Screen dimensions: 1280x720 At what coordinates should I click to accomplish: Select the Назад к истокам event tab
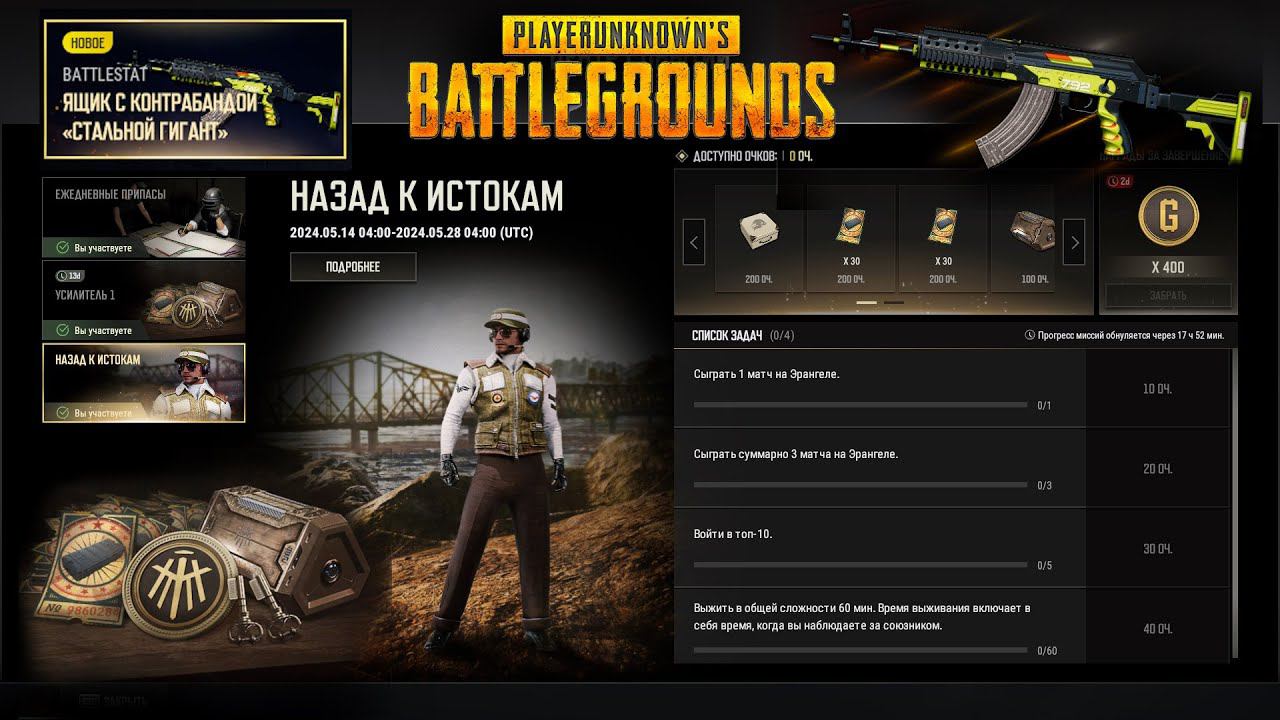click(x=144, y=383)
